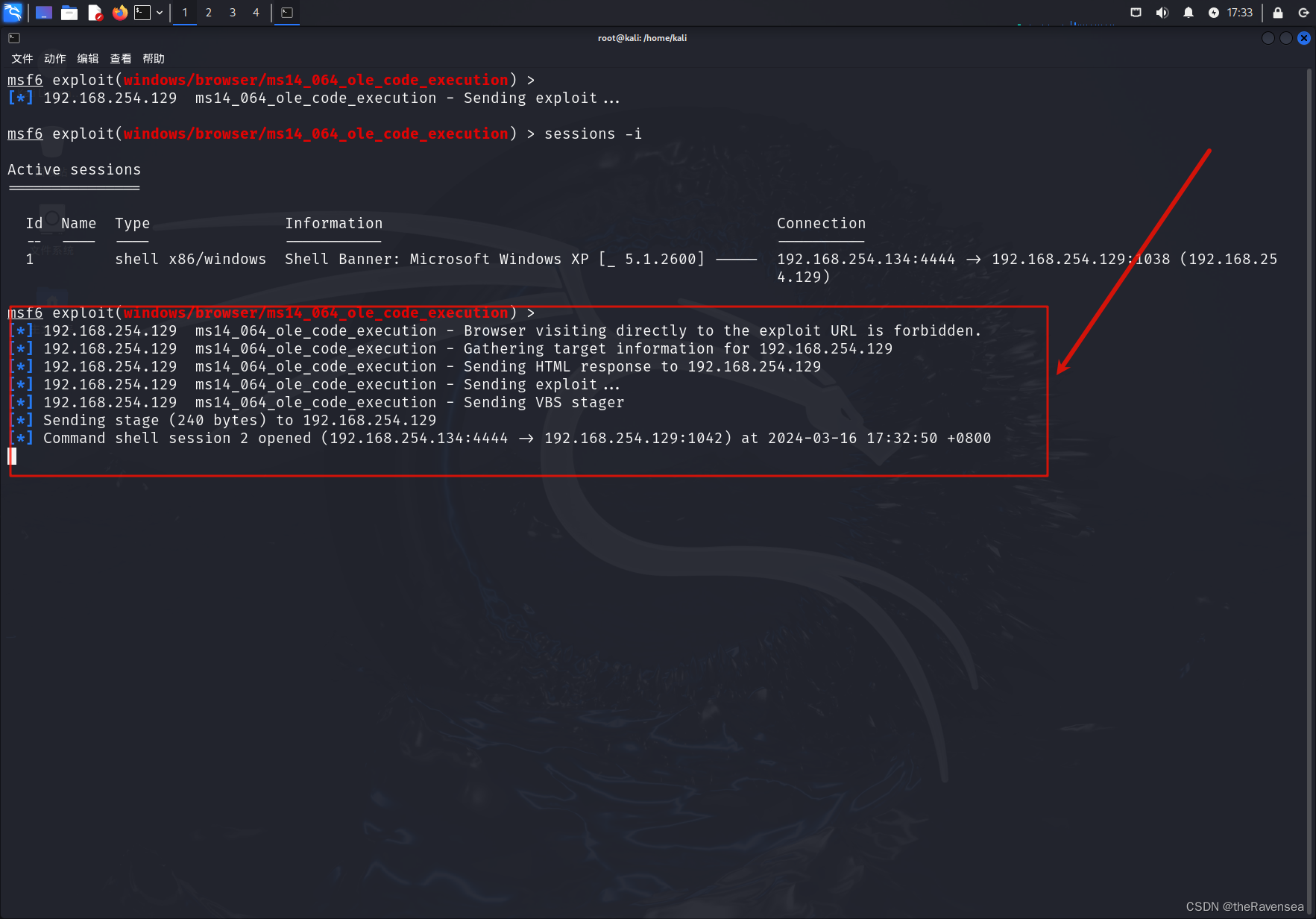
Task: Click the 'sessions -i' command text
Action: coord(594,134)
